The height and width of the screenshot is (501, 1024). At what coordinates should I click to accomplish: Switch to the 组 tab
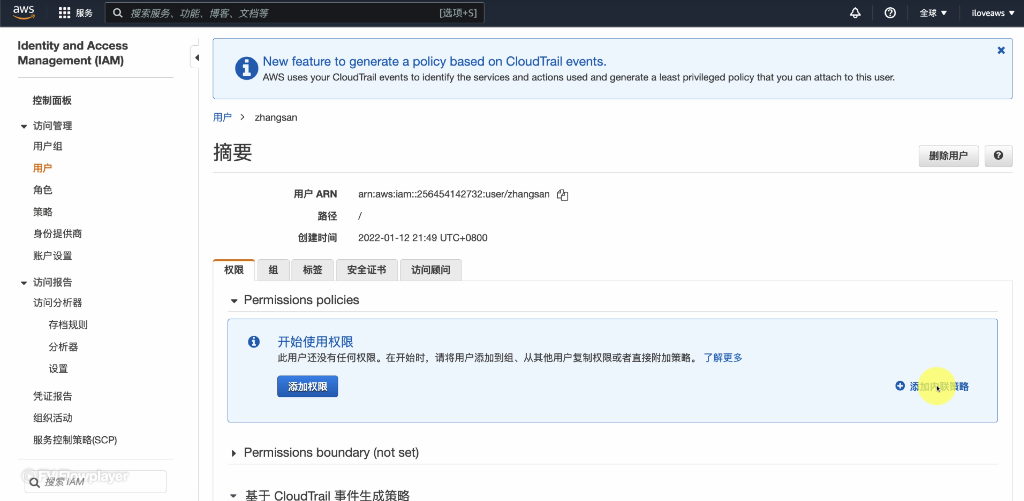pyautogui.click(x=273, y=270)
